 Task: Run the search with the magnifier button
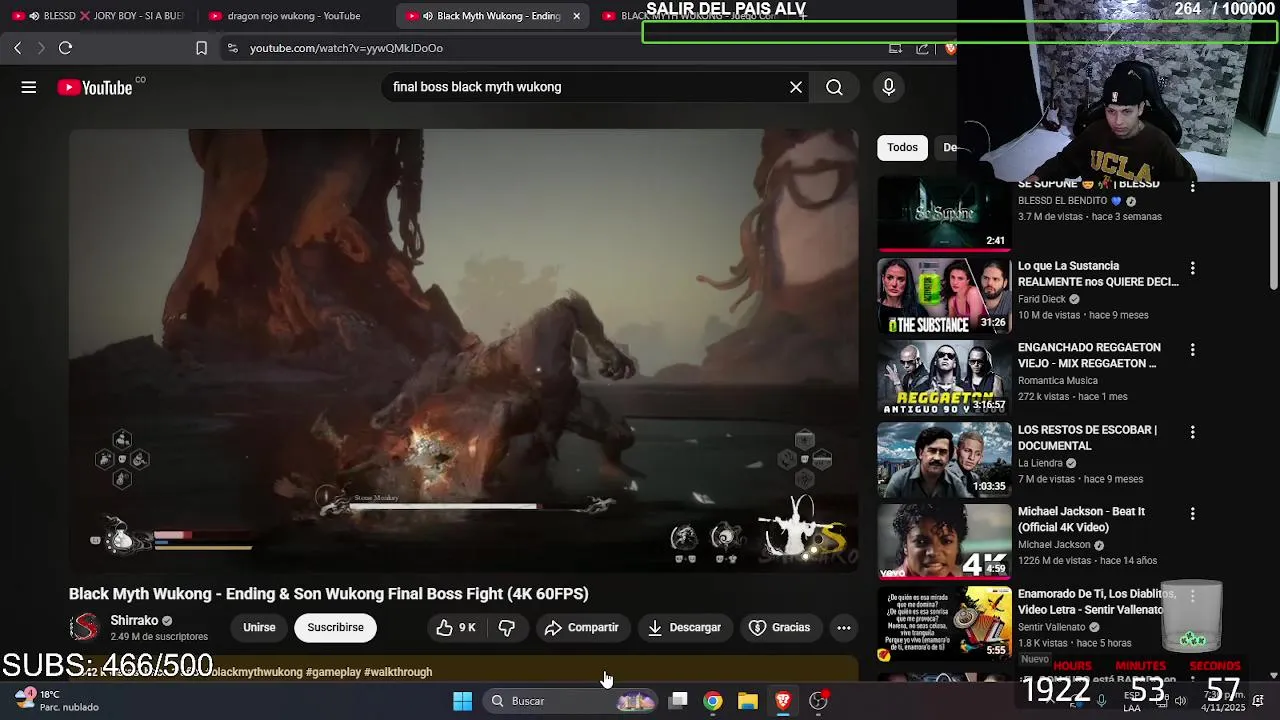click(x=834, y=87)
